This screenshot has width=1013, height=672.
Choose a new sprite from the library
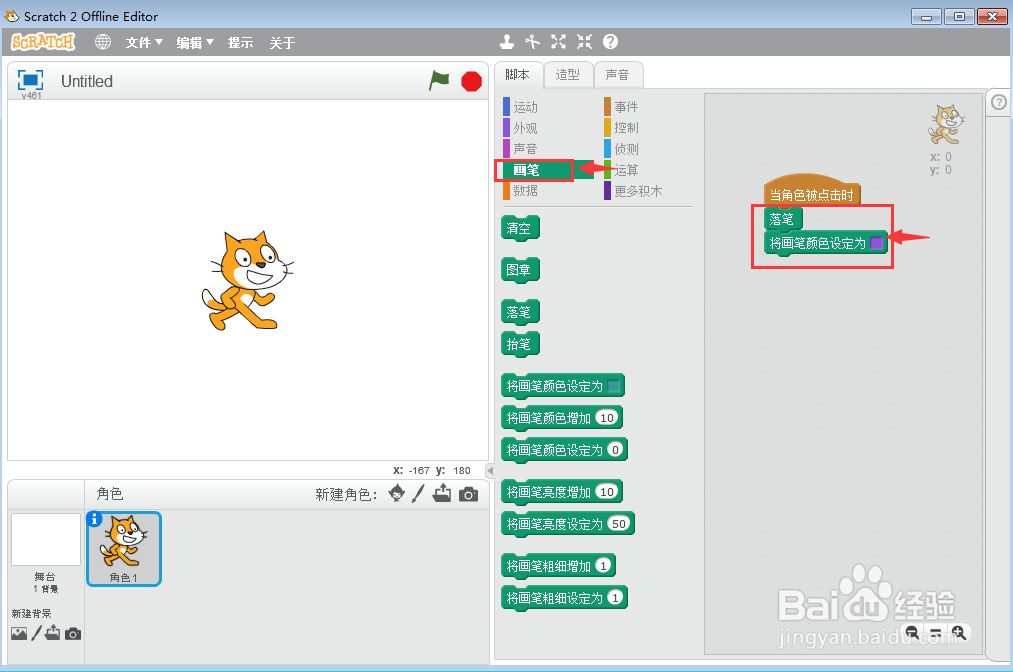tap(396, 493)
